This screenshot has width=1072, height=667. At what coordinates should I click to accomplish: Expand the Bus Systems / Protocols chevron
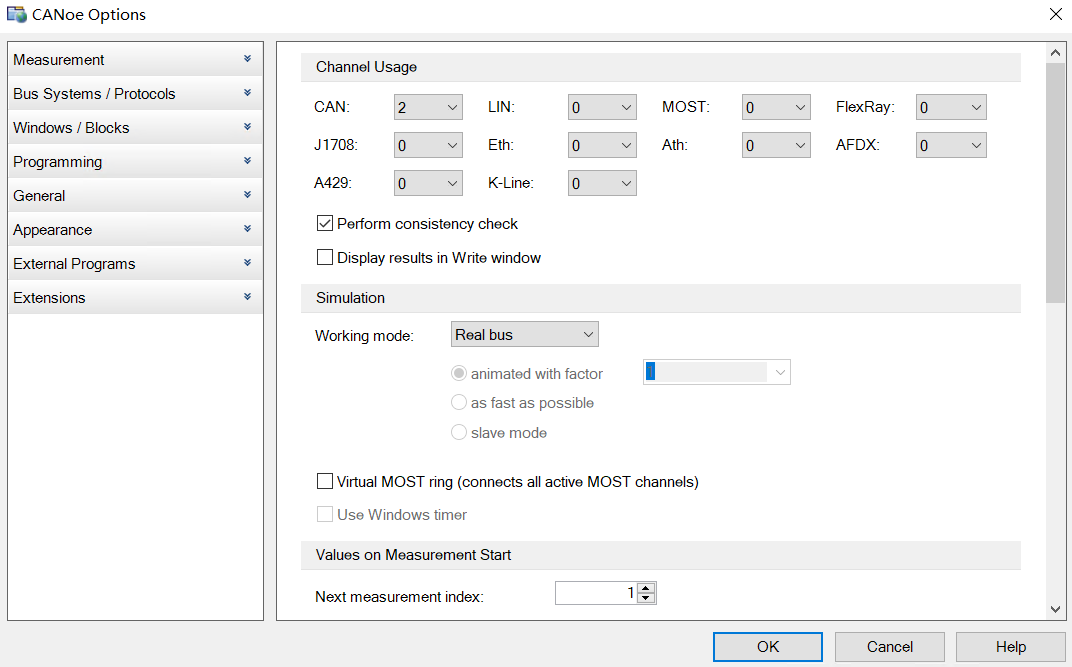pos(247,93)
